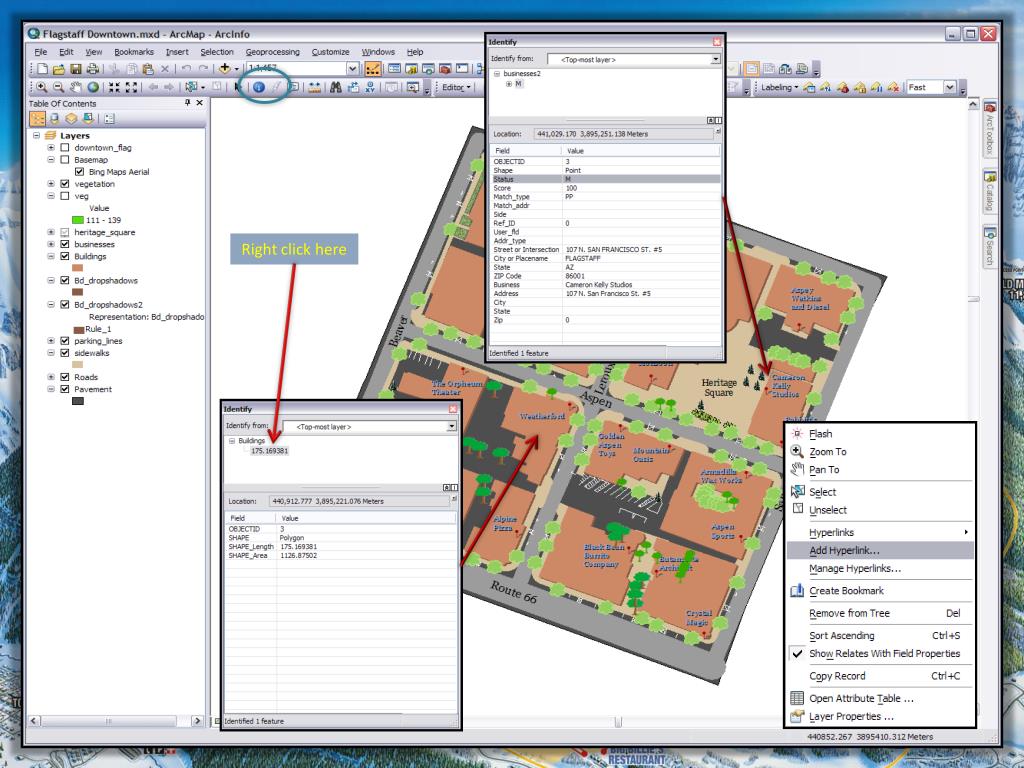Image resolution: width=1024 pixels, height=768 pixels.
Task: Click the Fixed Zoom Out arrows icon
Action: point(131,87)
